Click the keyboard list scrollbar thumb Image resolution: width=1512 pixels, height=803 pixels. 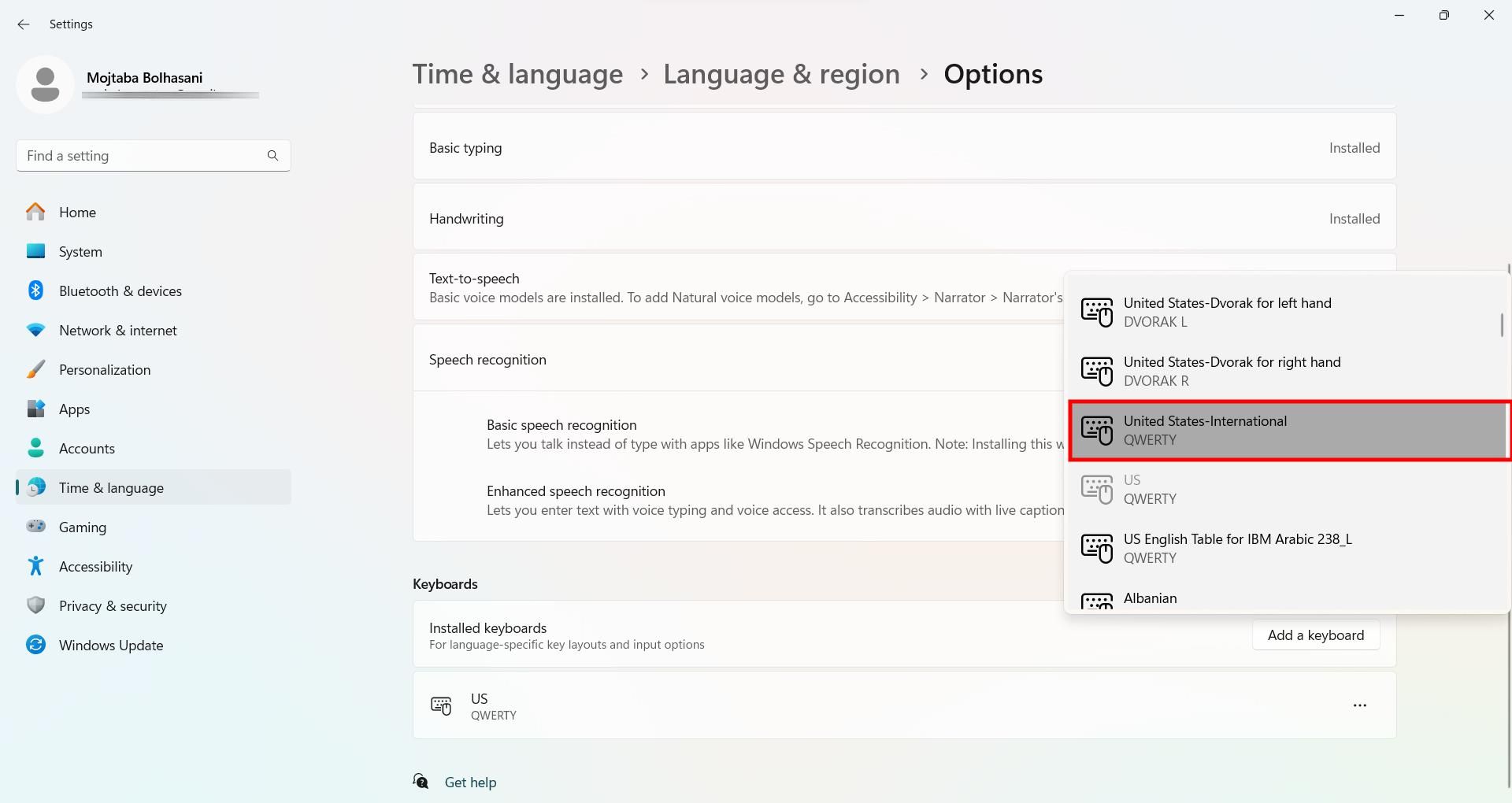(x=1502, y=325)
